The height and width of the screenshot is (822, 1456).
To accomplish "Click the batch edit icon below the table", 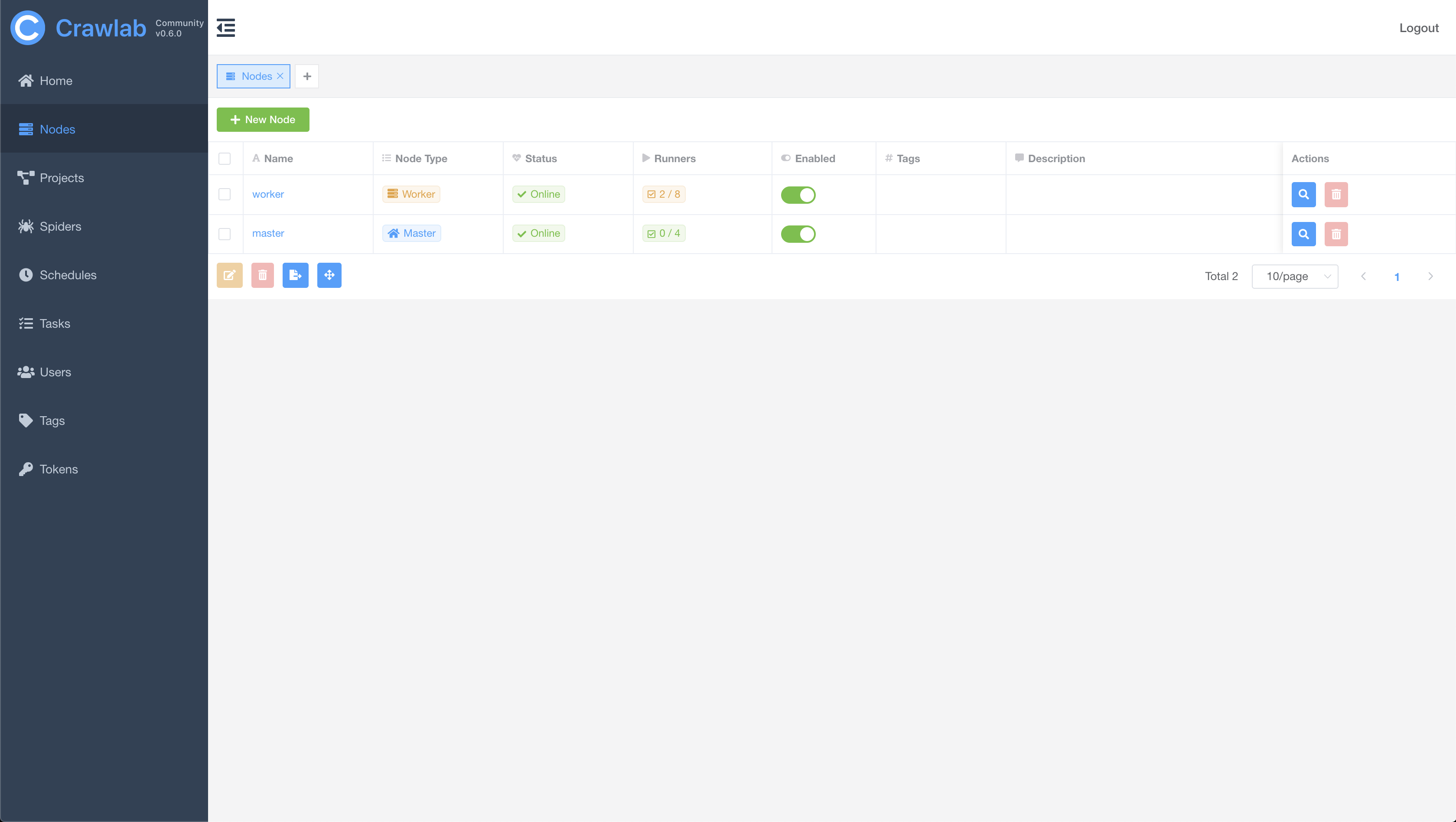I will pyautogui.click(x=229, y=275).
